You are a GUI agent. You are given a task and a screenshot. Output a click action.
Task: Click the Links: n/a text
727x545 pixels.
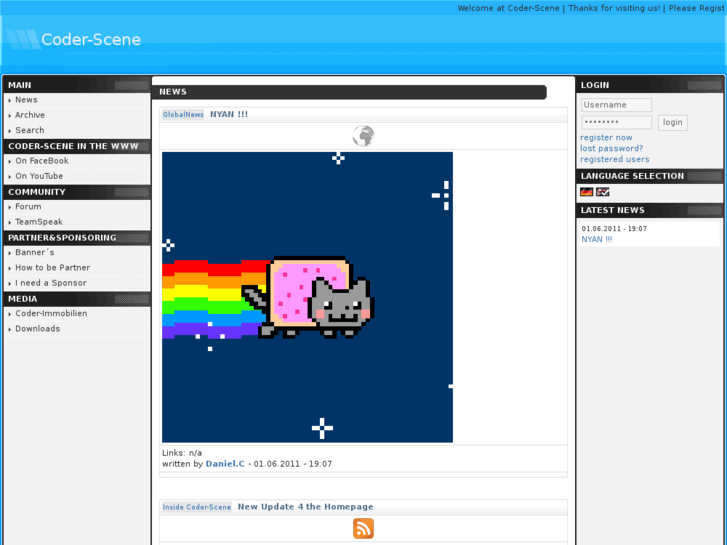(x=182, y=453)
